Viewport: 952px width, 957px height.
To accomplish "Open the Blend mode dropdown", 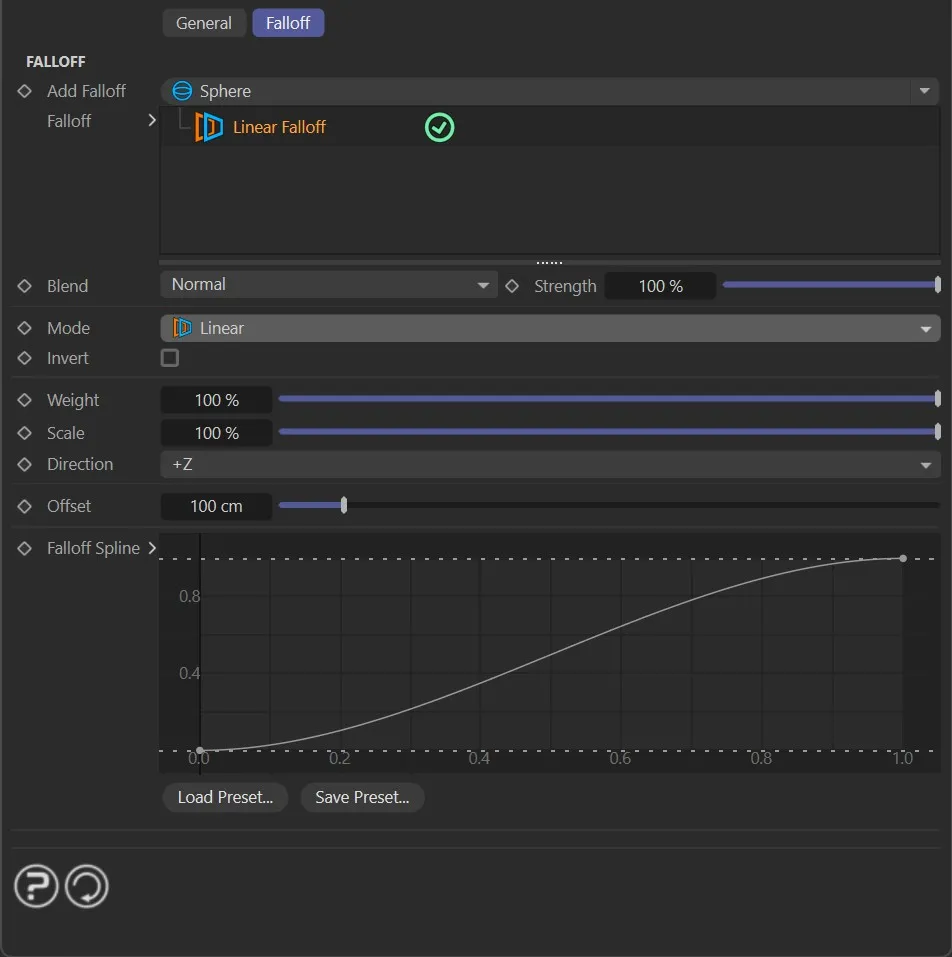I will click(328, 285).
